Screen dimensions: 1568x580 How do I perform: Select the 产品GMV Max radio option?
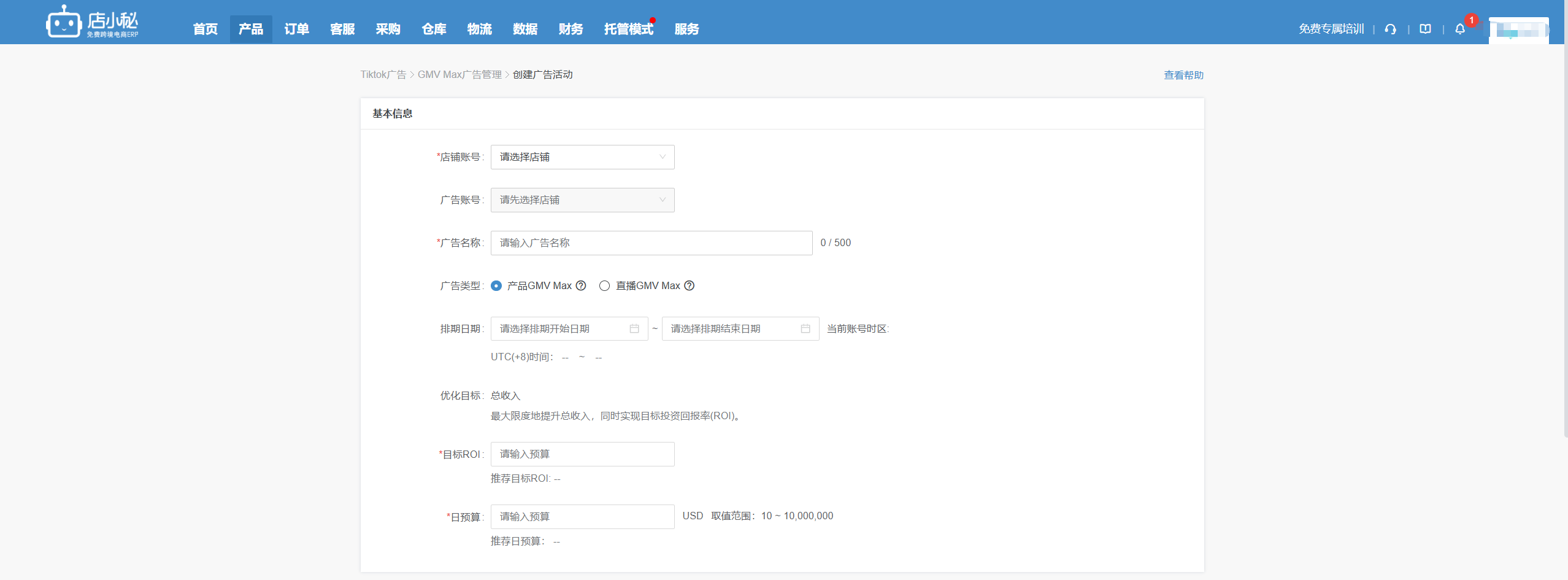coord(496,286)
